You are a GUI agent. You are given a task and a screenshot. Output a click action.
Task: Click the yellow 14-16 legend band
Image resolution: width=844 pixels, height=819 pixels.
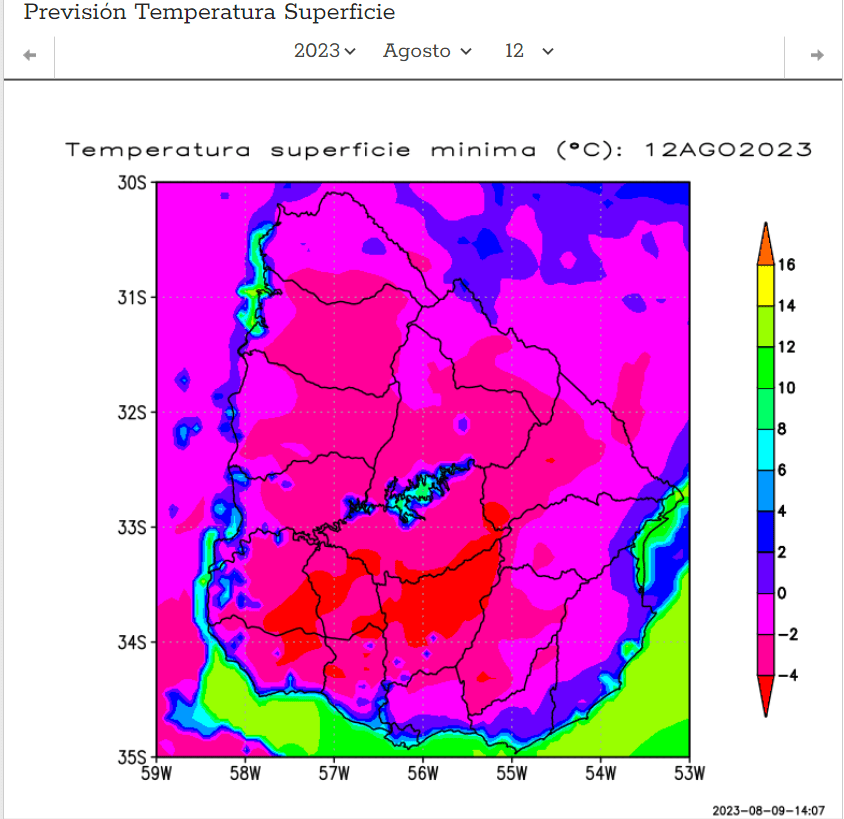pos(765,286)
